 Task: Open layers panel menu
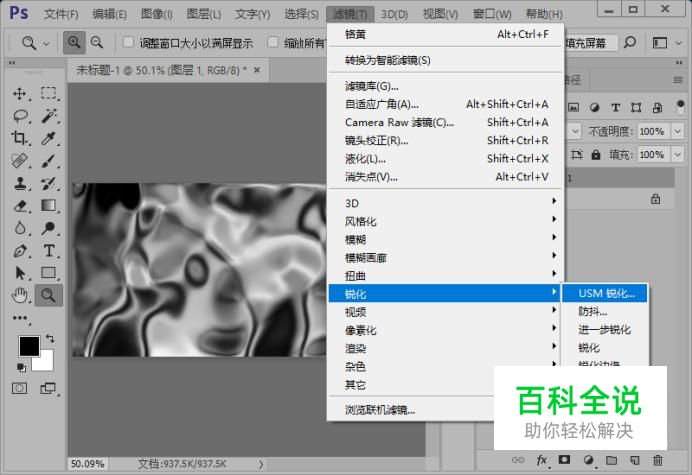678,80
